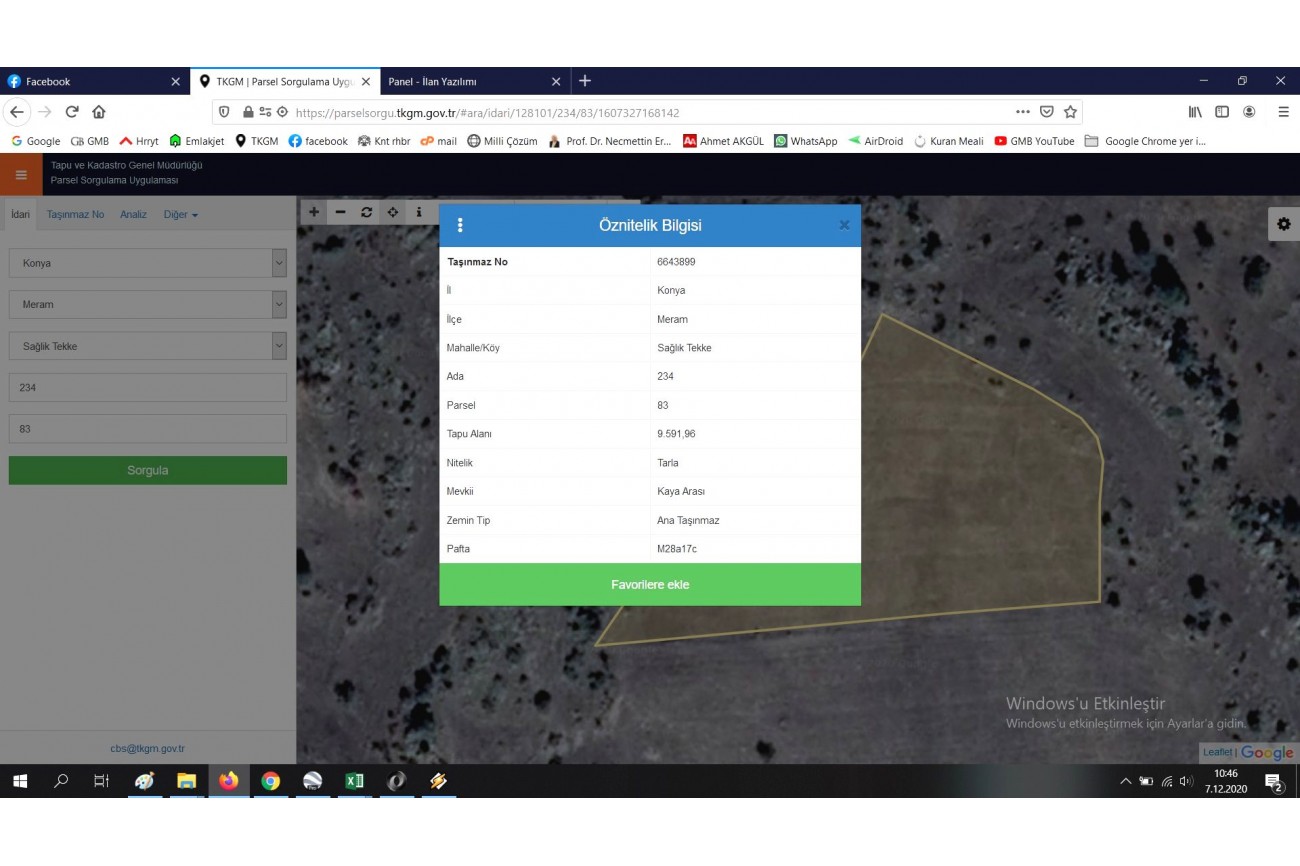Click the crosshair locate icon on map toolbar
The image size is (1300, 866).
point(393,212)
